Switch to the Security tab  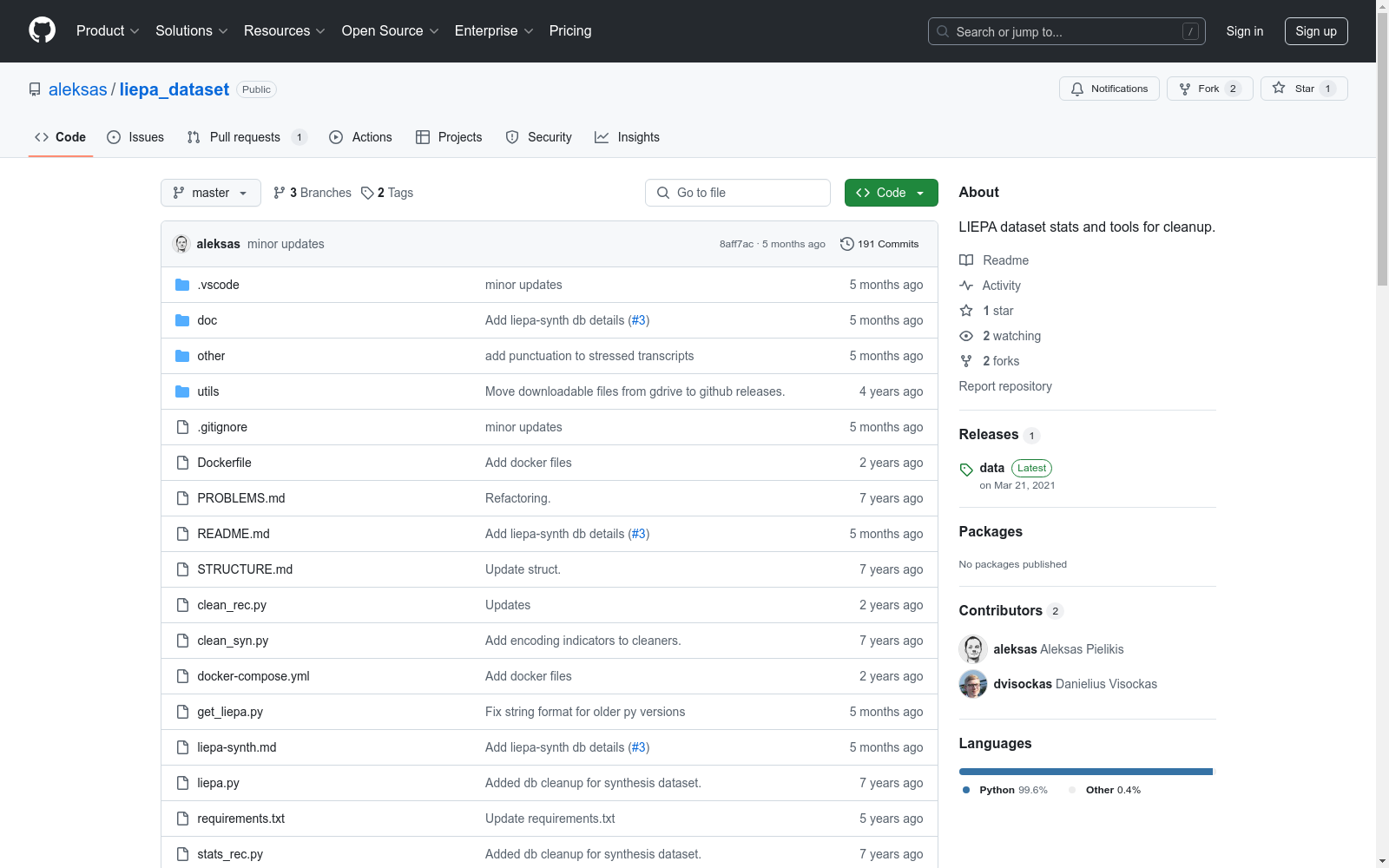(539, 137)
